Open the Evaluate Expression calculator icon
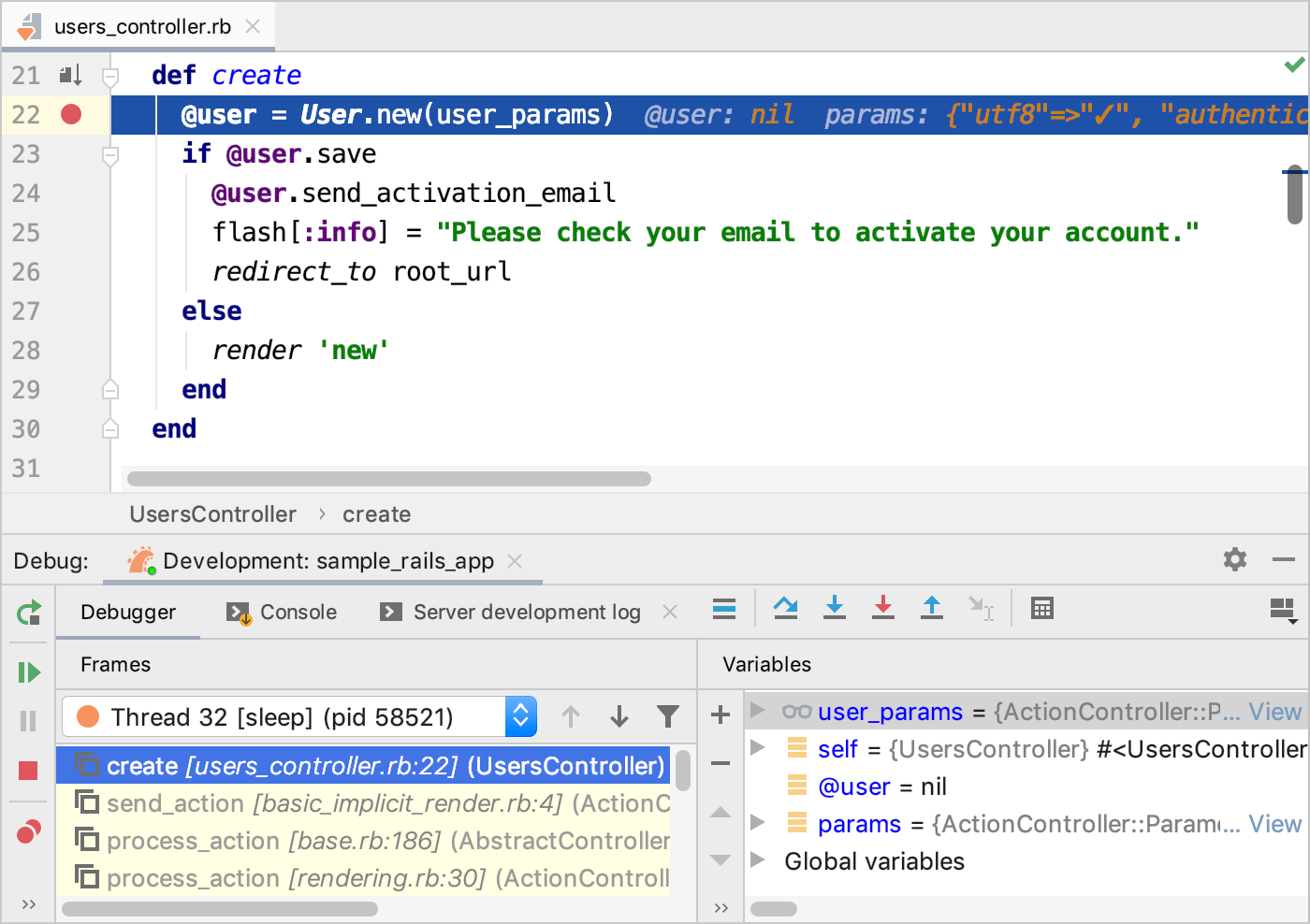This screenshot has width=1310, height=924. pyautogui.click(x=1041, y=609)
